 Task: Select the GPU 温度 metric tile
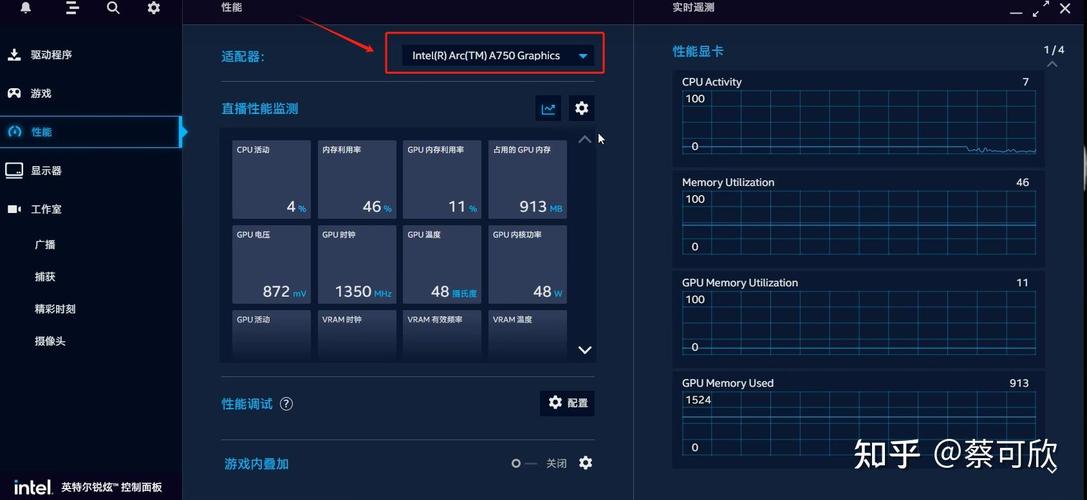tap(442, 265)
